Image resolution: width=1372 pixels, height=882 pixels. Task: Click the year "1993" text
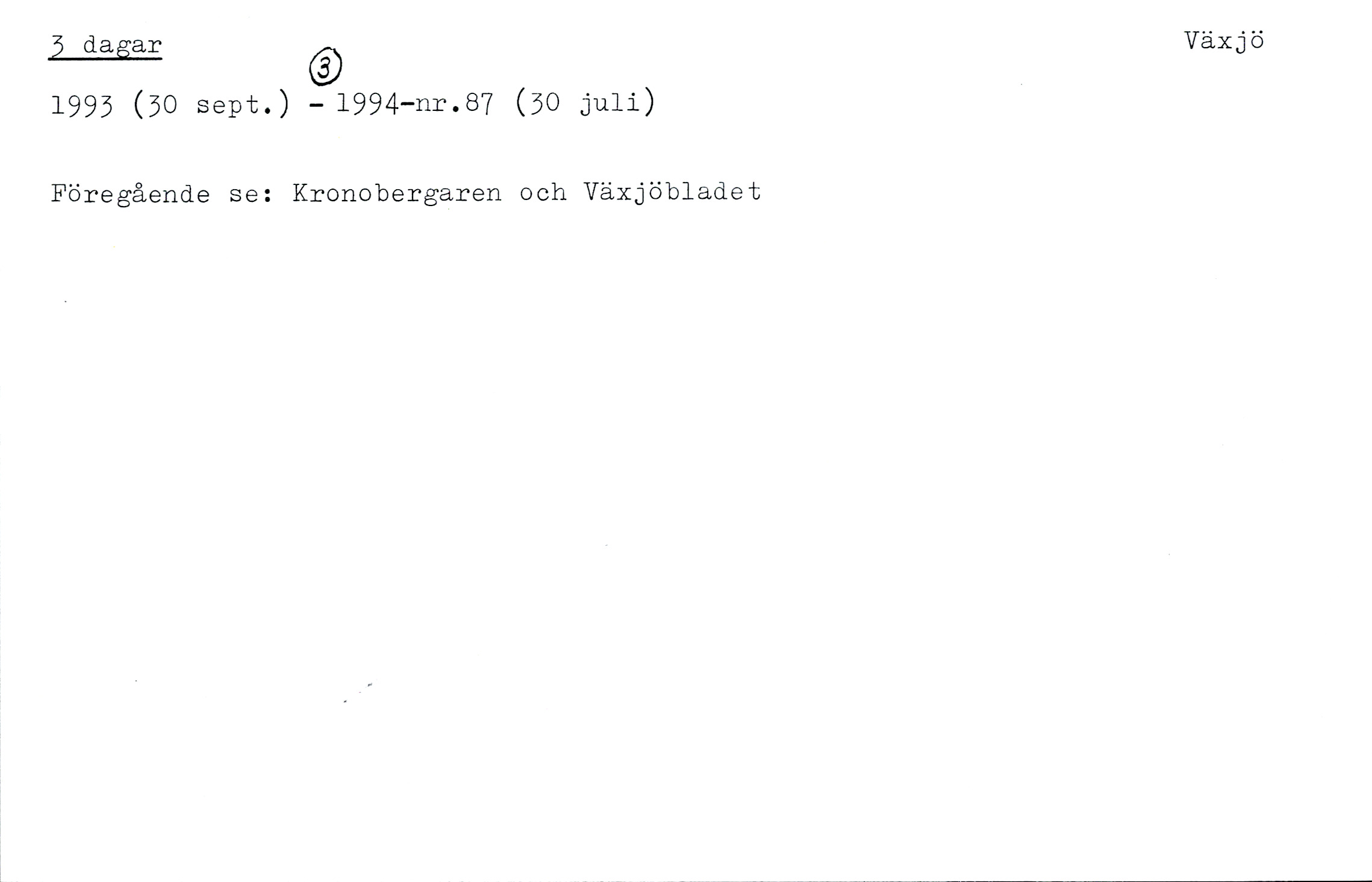point(82,105)
